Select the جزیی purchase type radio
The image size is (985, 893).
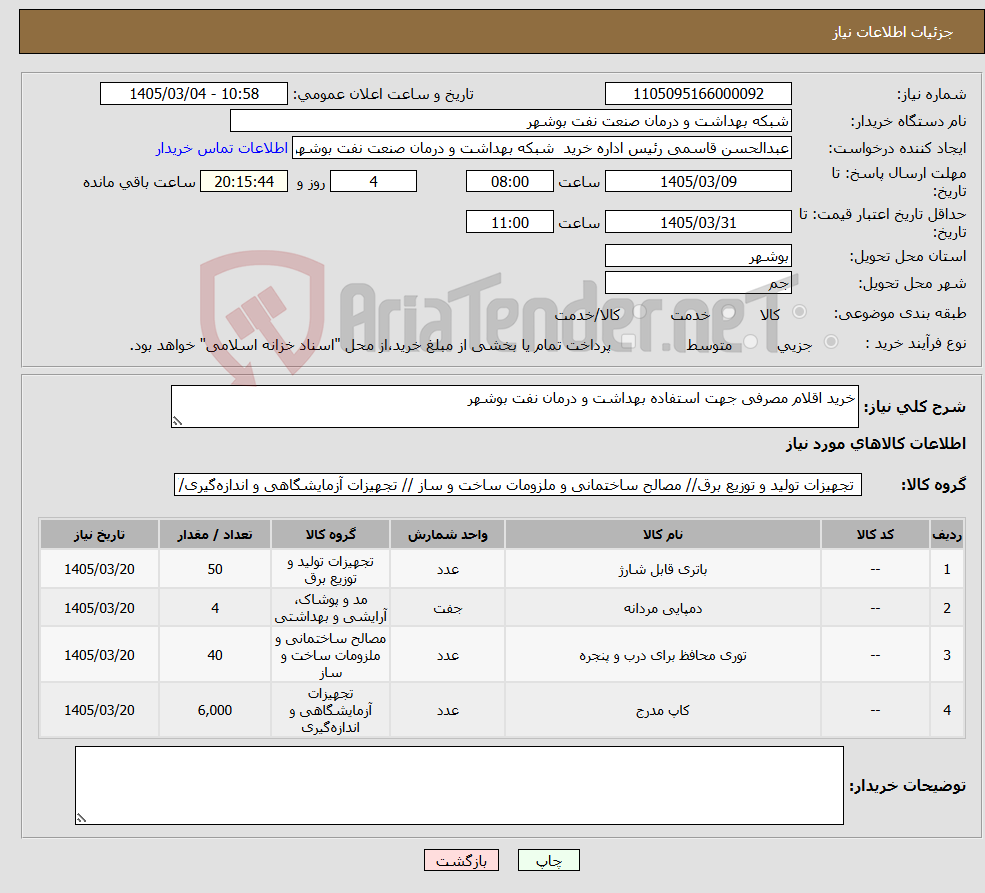click(x=830, y=342)
